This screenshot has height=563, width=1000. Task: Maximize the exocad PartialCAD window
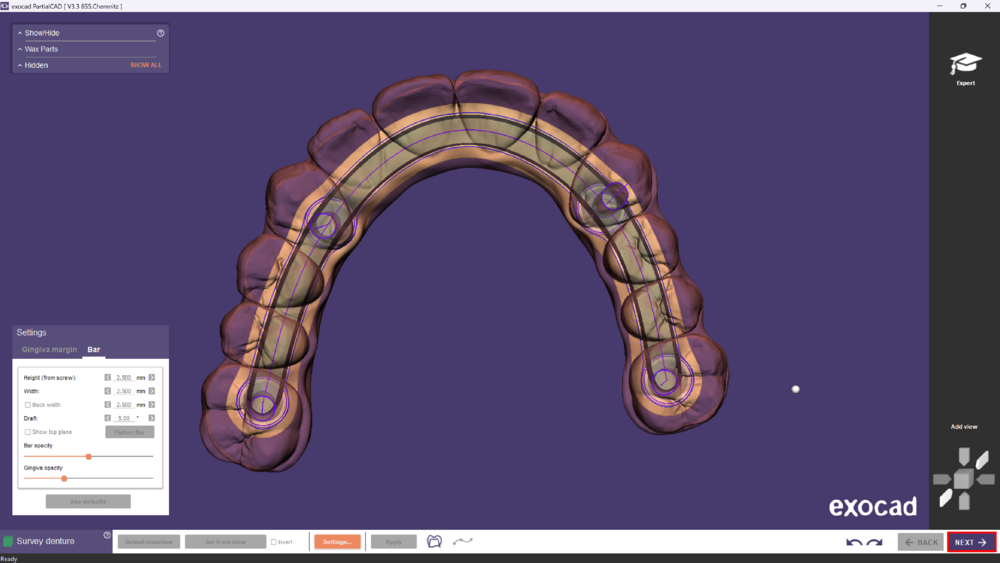[x=963, y=6]
